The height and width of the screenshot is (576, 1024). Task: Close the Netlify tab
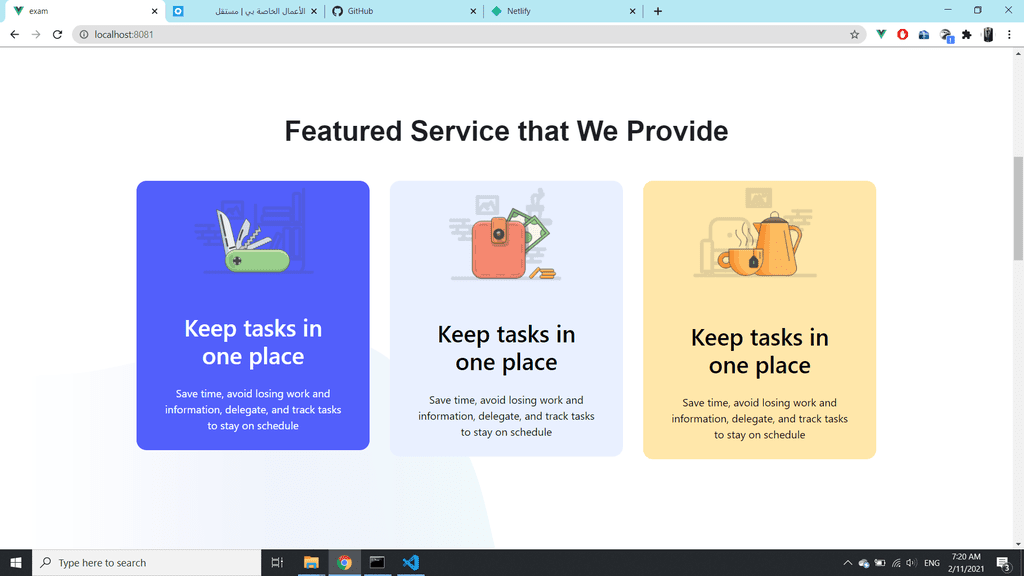coord(632,11)
